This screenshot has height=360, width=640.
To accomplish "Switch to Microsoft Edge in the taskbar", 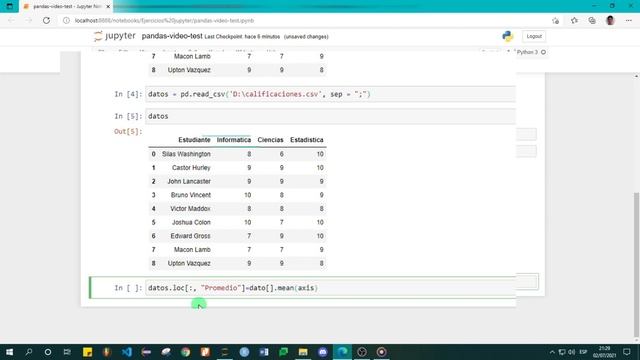I will [342, 352].
